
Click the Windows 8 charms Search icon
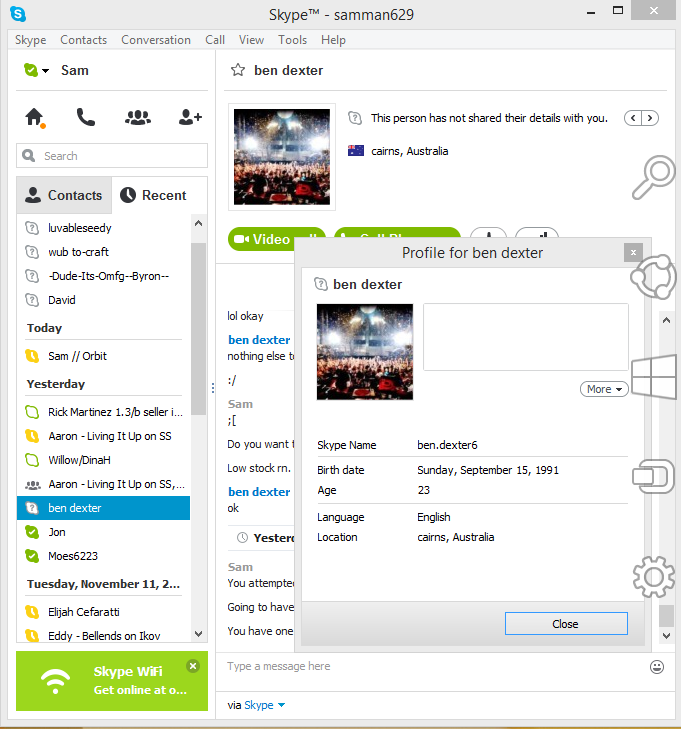click(x=655, y=177)
